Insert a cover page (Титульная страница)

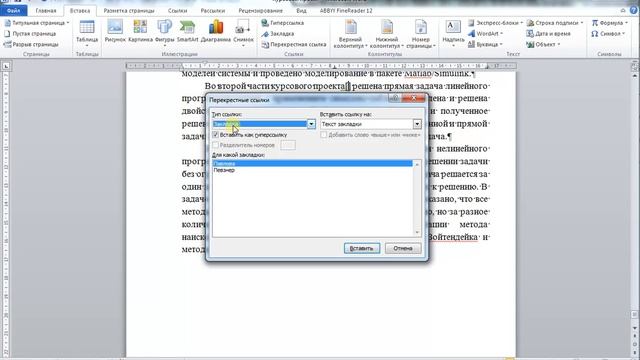pos(36,23)
